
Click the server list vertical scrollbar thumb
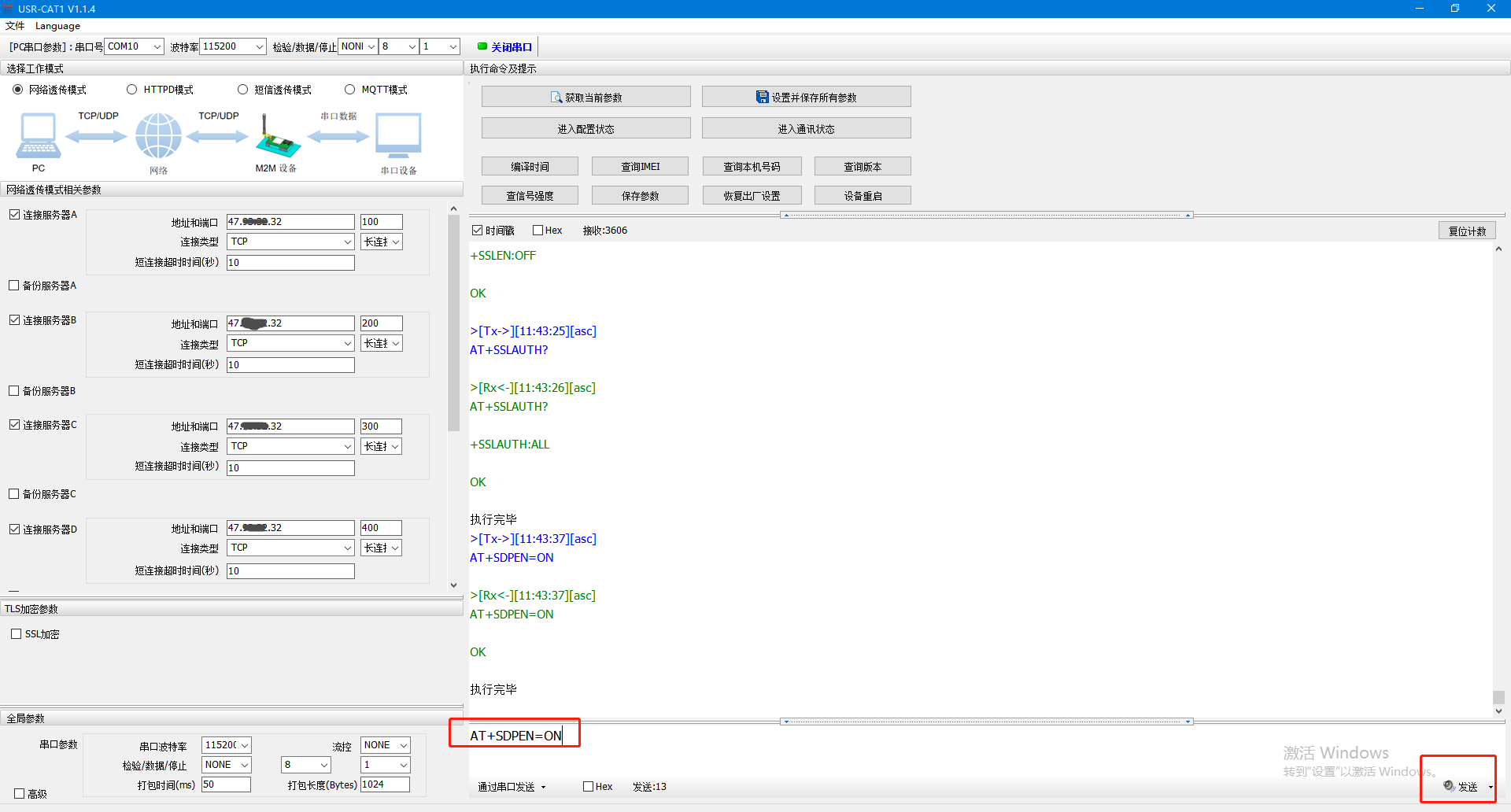point(453,323)
